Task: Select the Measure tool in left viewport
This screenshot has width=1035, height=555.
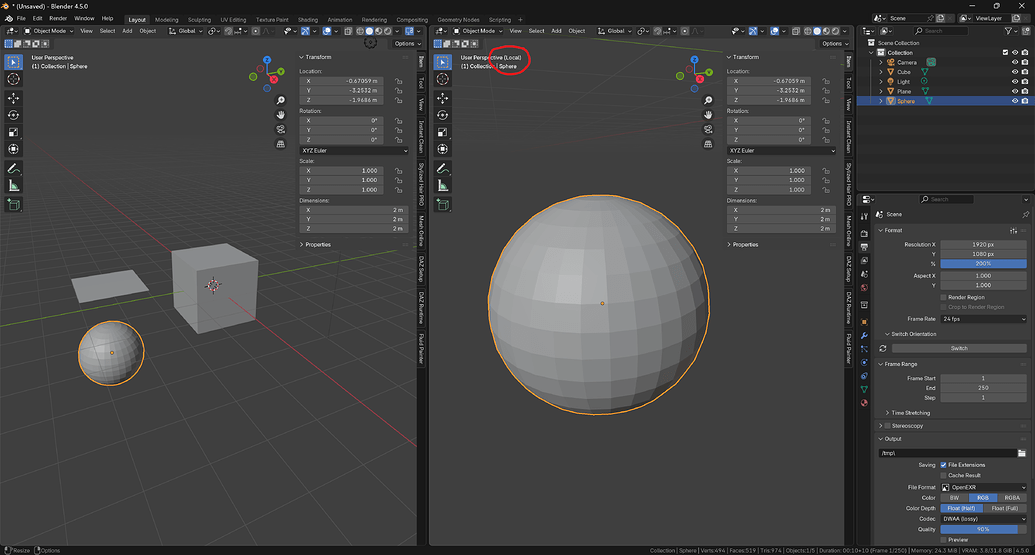Action: click(x=13, y=185)
